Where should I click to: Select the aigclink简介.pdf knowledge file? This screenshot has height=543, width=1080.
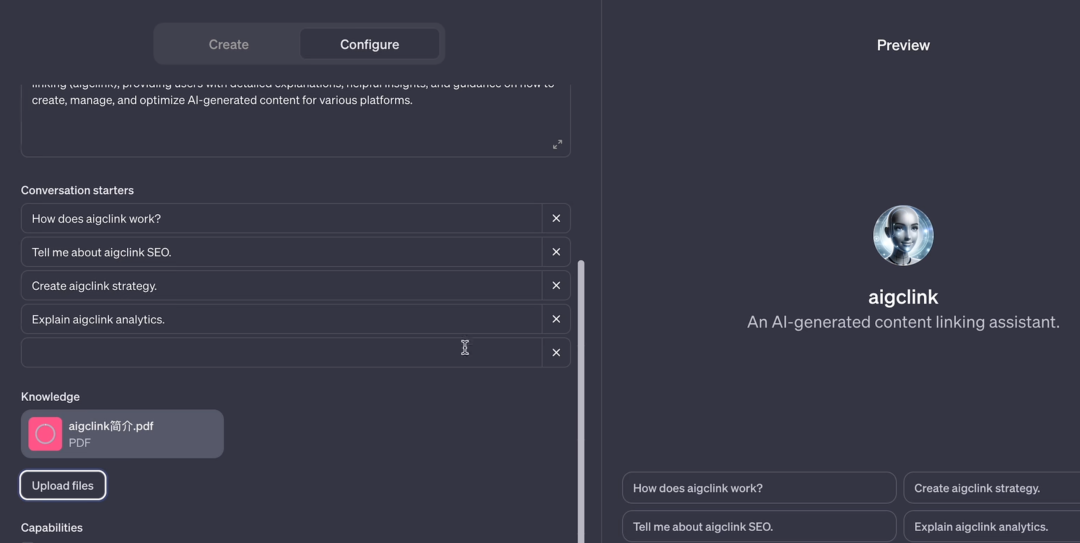[122, 434]
